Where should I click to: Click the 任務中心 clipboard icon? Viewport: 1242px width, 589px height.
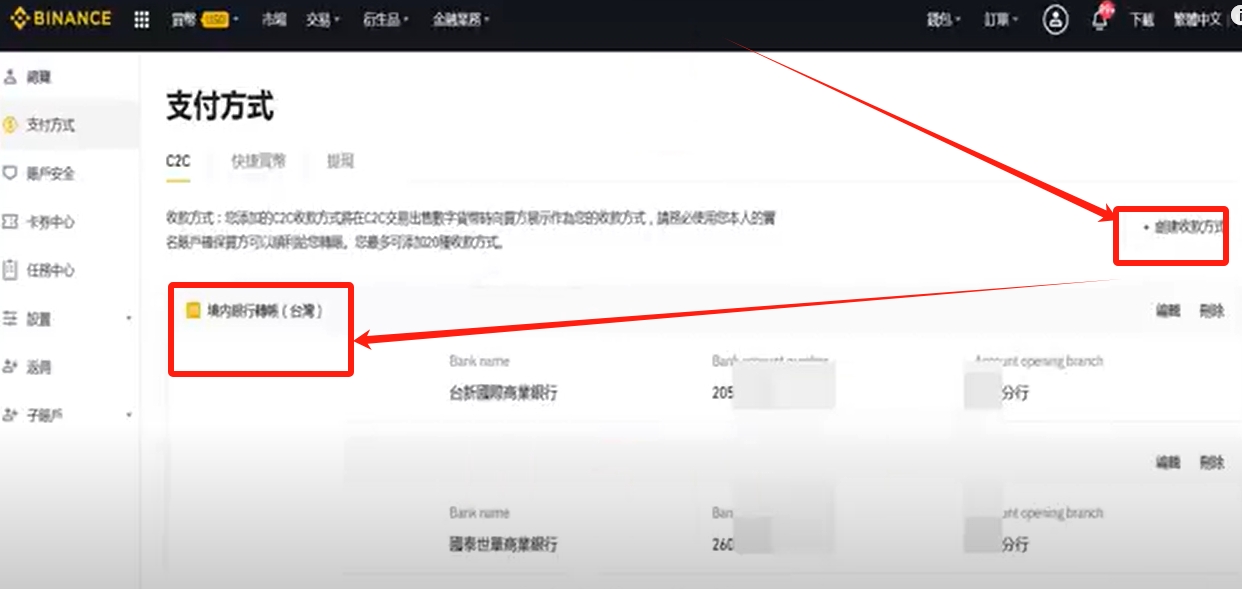pos(11,270)
